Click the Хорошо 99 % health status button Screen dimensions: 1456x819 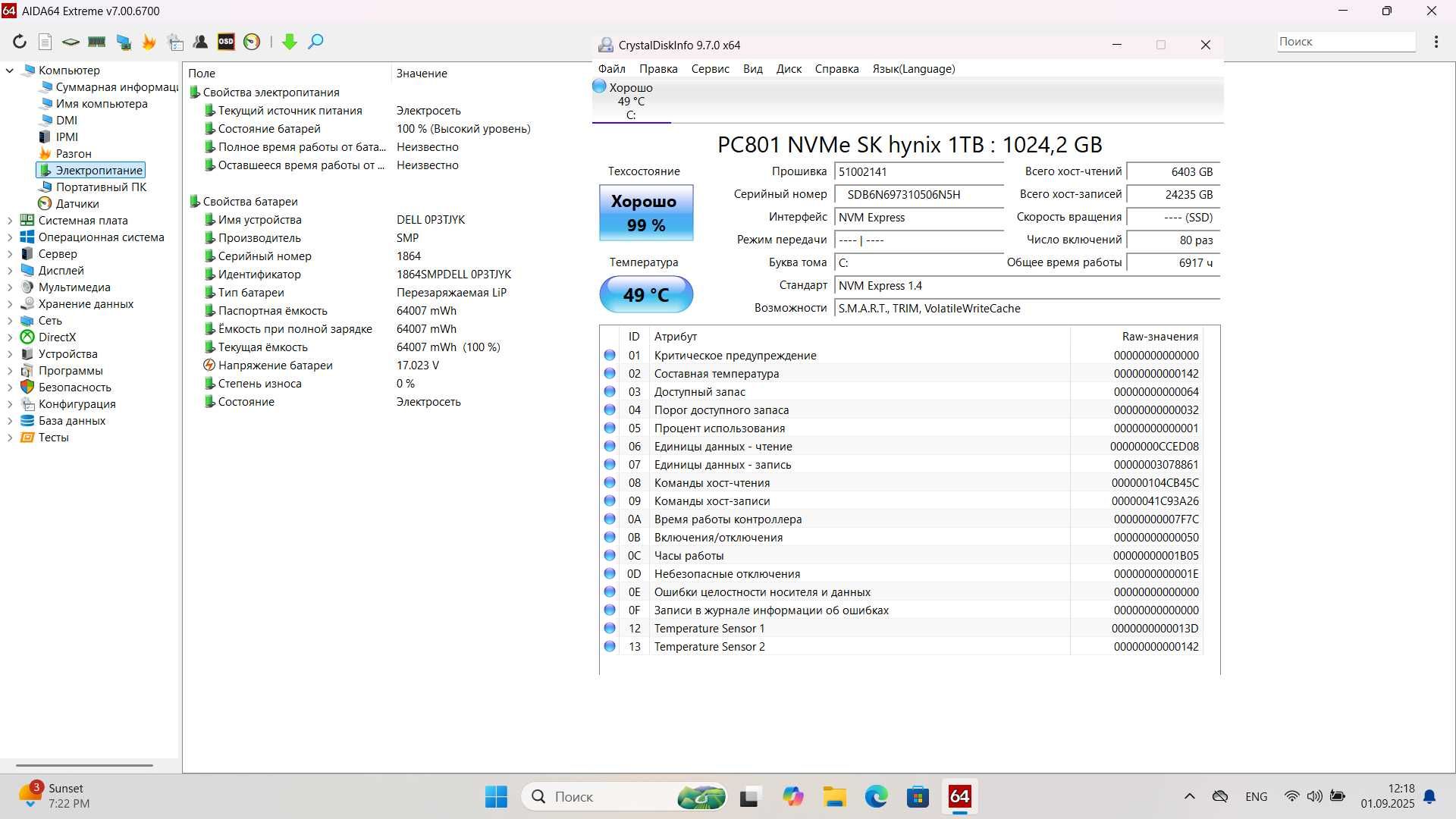[x=646, y=213]
